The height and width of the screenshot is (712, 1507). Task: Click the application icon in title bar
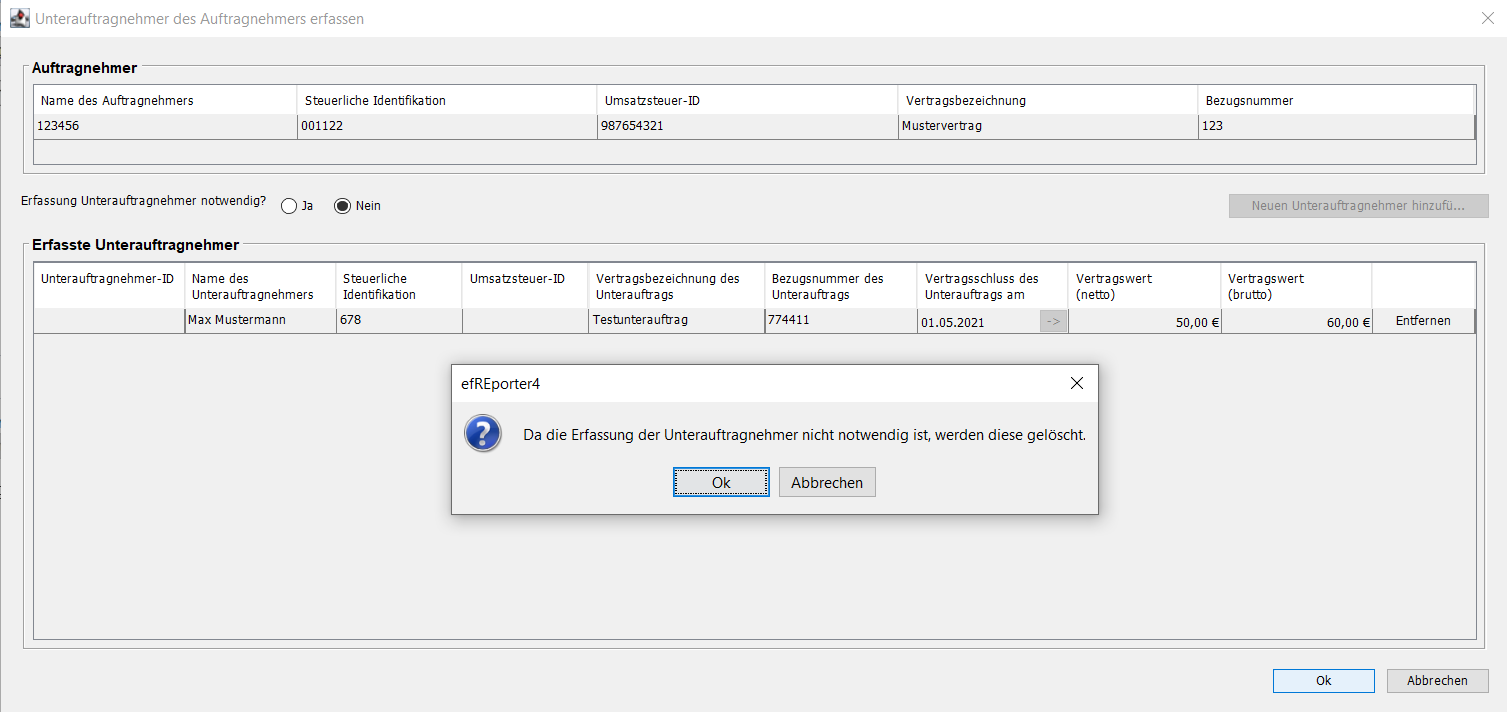coord(19,18)
